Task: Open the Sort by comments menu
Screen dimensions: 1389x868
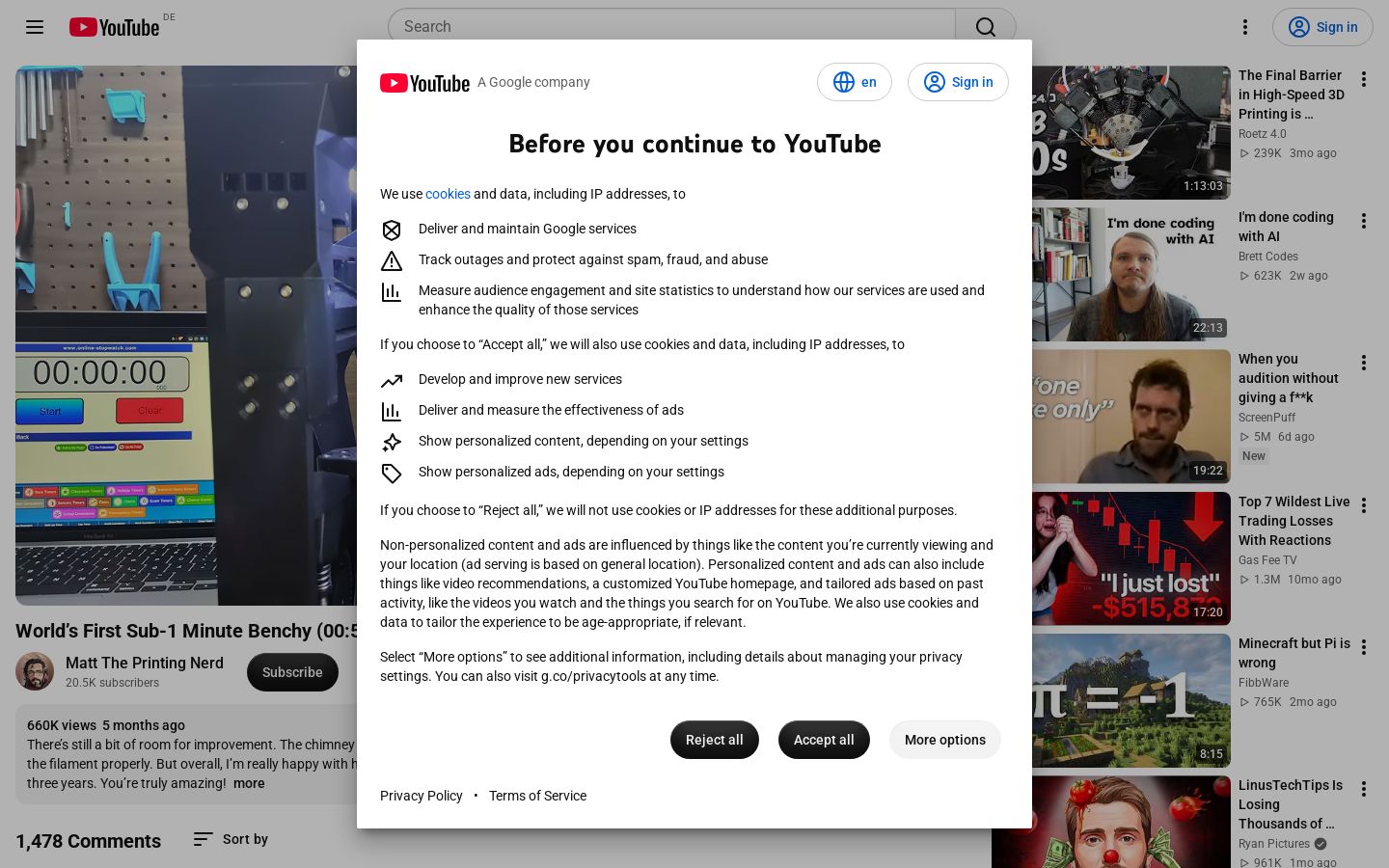Action: coord(231,839)
